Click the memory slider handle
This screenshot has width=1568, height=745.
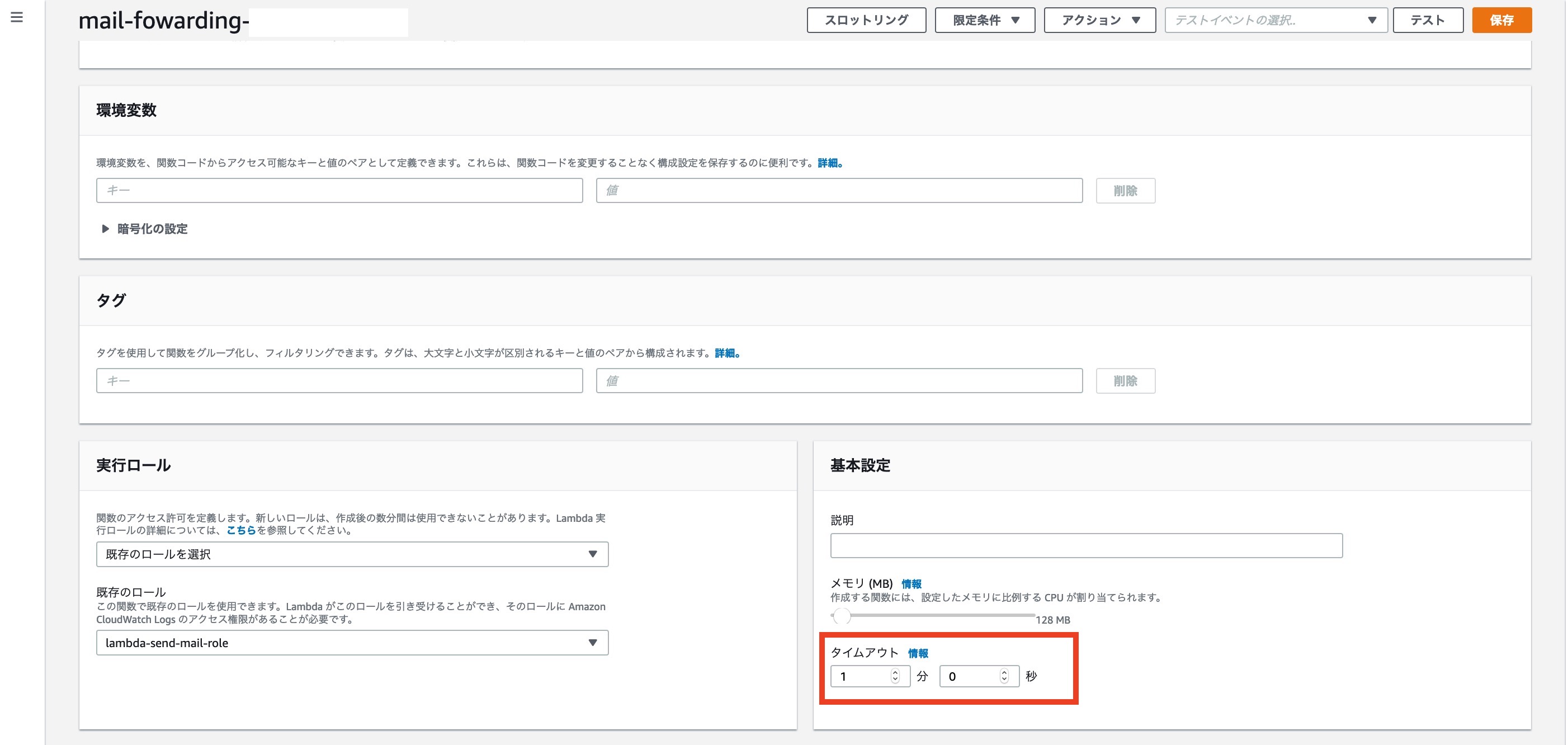[841, 616]
